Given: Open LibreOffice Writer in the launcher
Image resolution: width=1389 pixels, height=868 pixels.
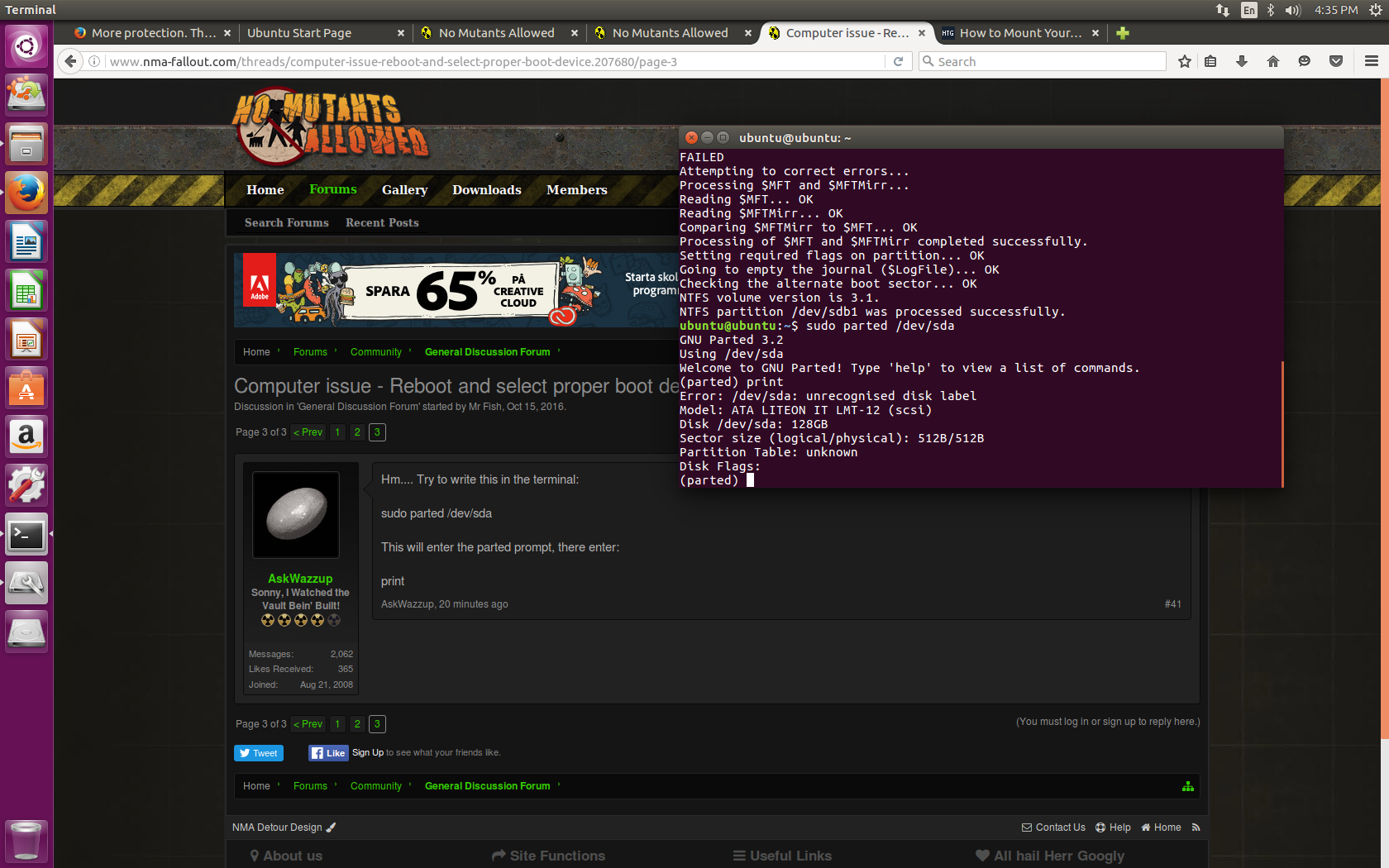Looking at the screenshot, I should tap(26, 241).
